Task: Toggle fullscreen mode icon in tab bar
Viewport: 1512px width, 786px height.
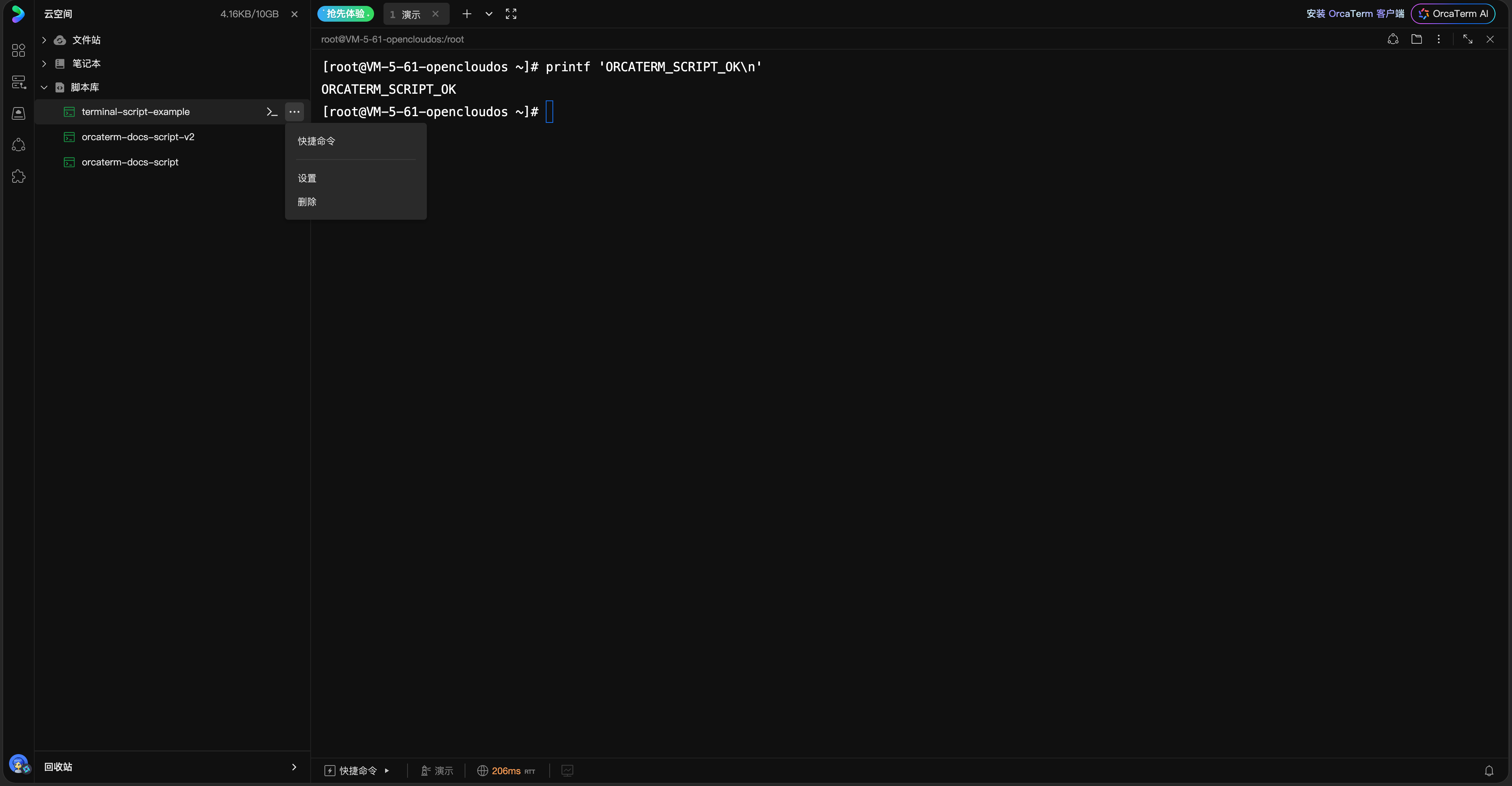Action: coord(511,14)
